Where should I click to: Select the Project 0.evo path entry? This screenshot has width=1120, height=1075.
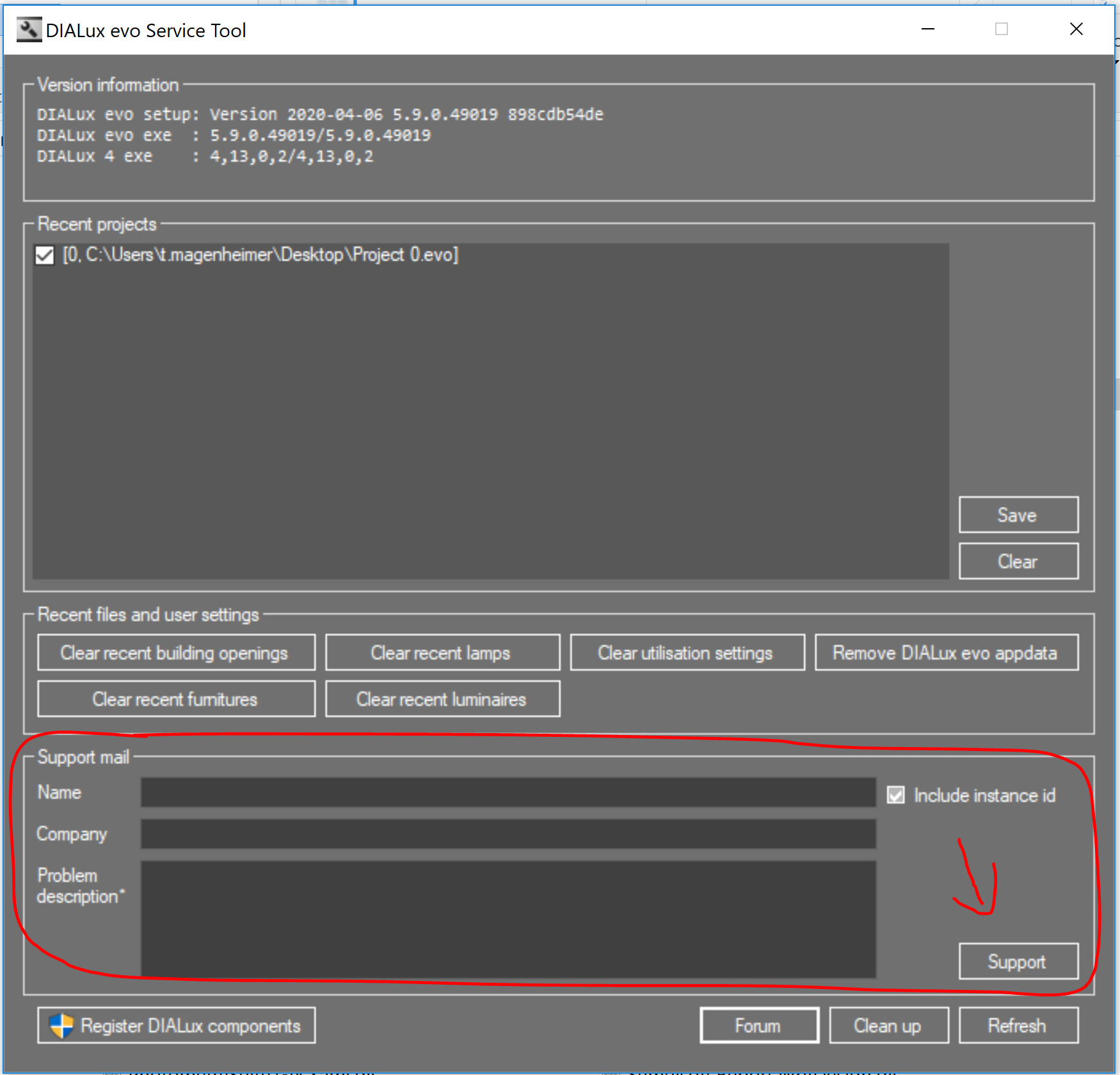260,255
